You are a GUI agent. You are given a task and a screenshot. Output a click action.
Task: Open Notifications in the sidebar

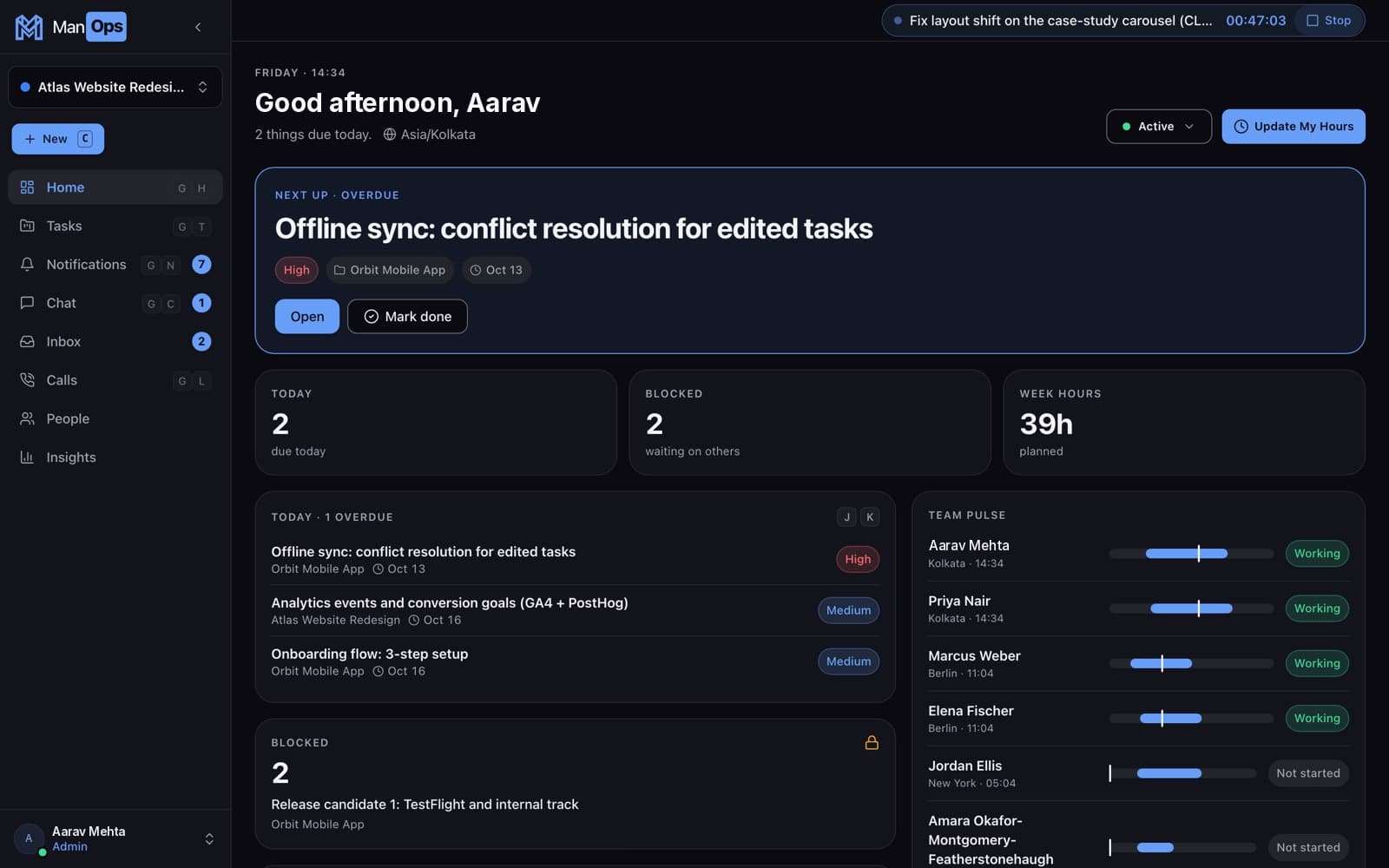coord(115,265)
